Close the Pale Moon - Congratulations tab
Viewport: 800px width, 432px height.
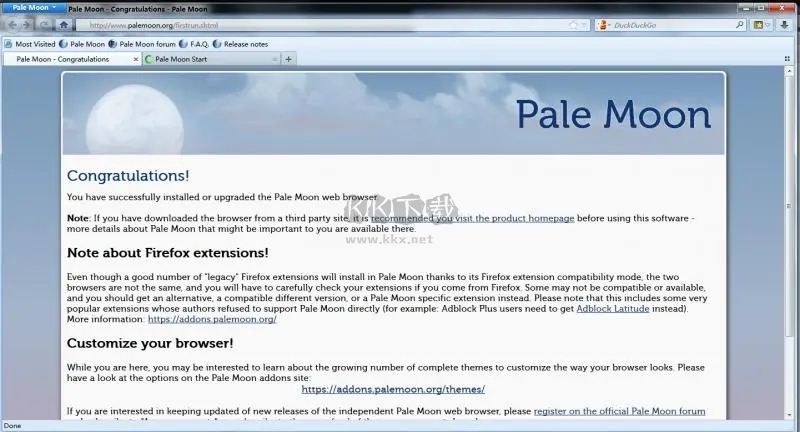[x=135, y=60]
